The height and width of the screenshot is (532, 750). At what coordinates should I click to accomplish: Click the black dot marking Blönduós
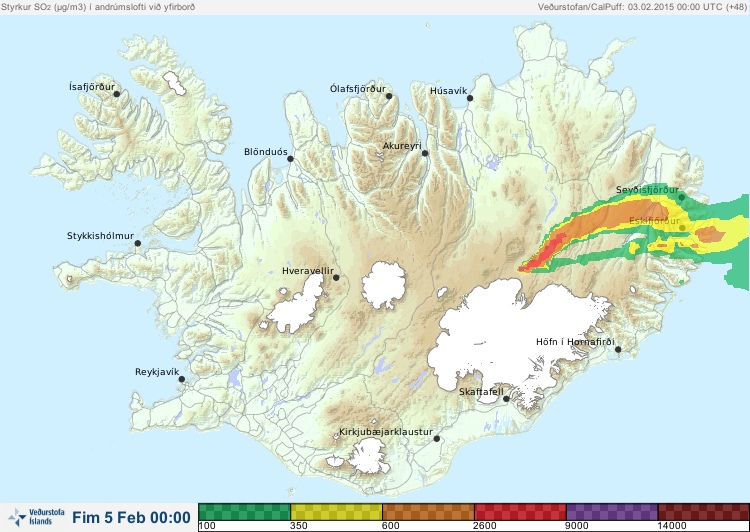[290, 158]
